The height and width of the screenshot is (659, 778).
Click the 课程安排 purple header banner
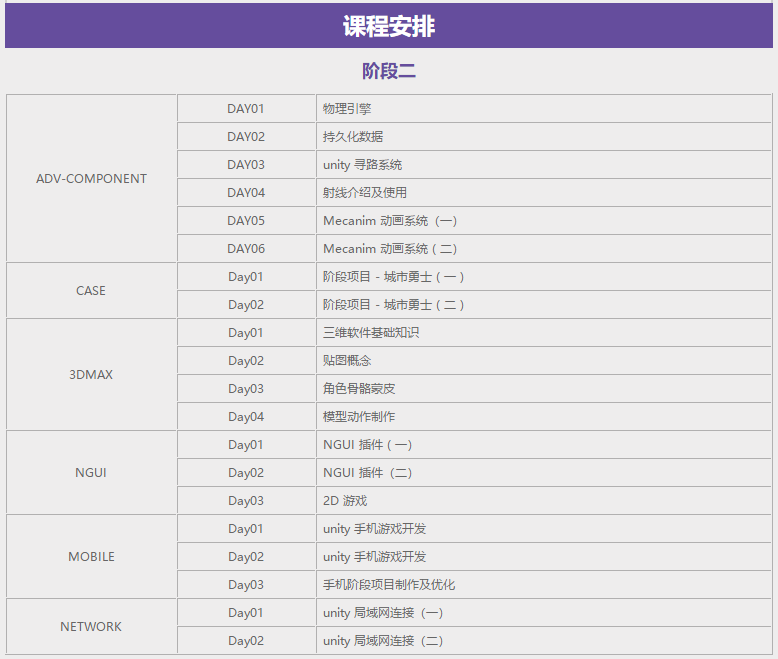[x=389, y=26]
